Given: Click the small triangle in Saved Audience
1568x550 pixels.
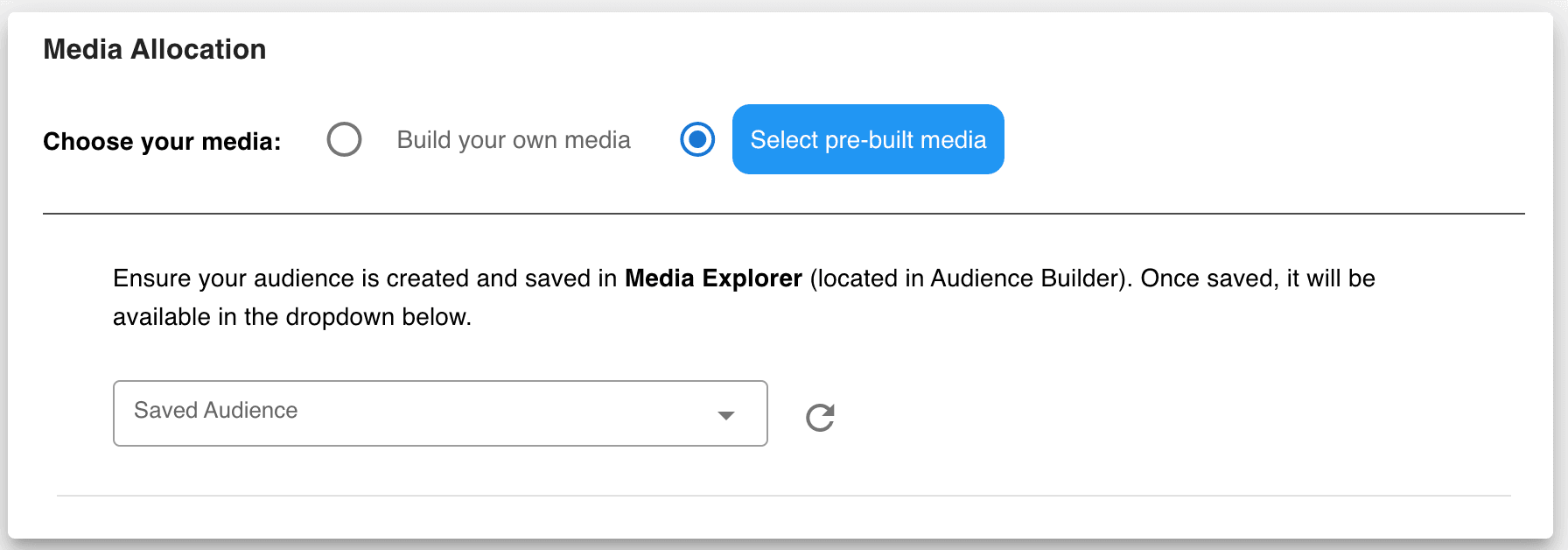Looking at the screenshot, I should (725, 415).
